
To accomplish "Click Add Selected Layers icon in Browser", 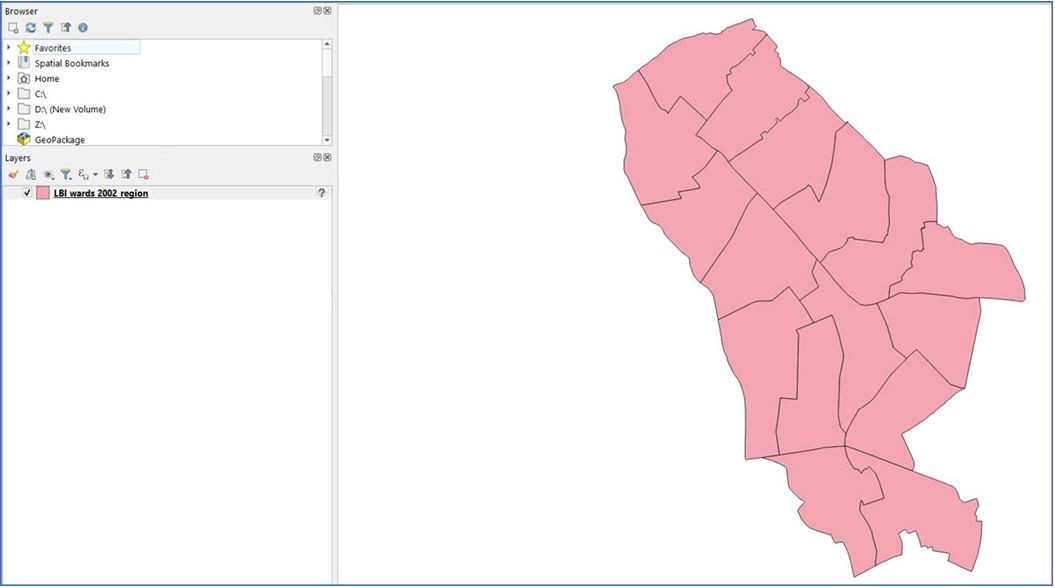I will pos(13,28).
